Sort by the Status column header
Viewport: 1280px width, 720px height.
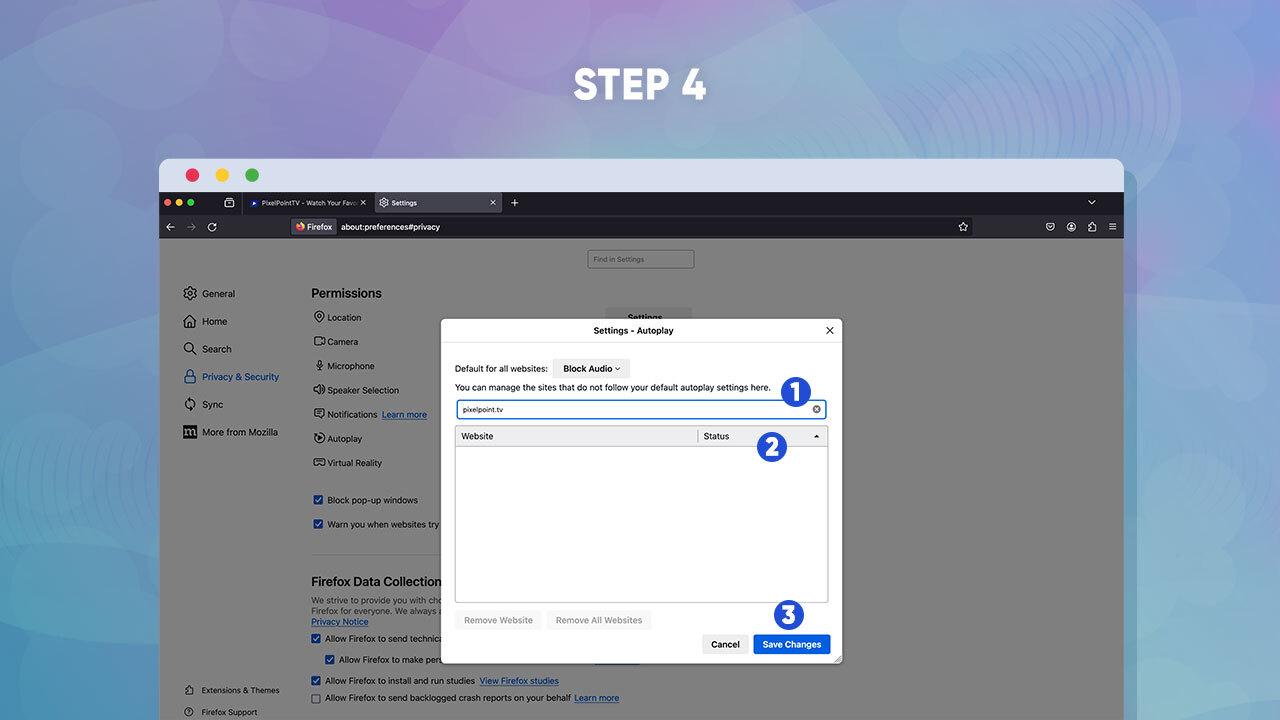[x=762, y=436]
